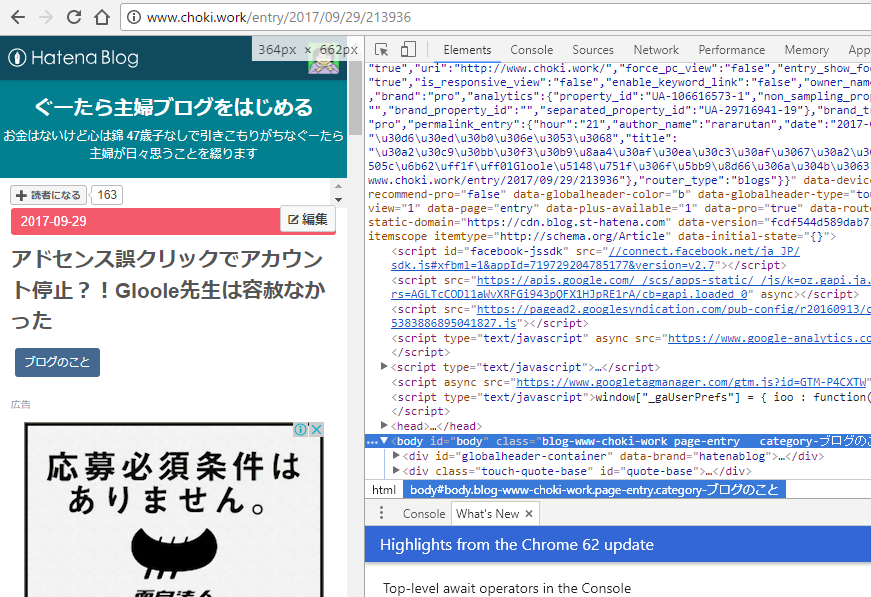Switch to the Elements tab
Image resolution: width=871 pixels, height=597 pixels.
tap(467, 50)
